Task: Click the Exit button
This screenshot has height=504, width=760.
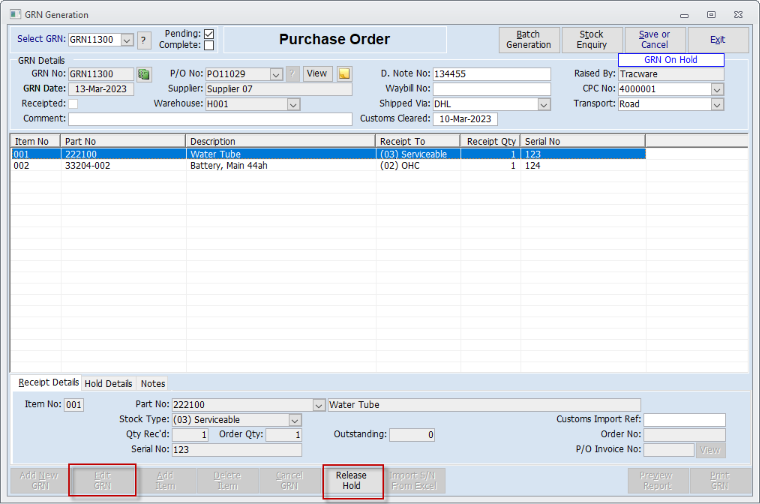Action: [718, 40]
